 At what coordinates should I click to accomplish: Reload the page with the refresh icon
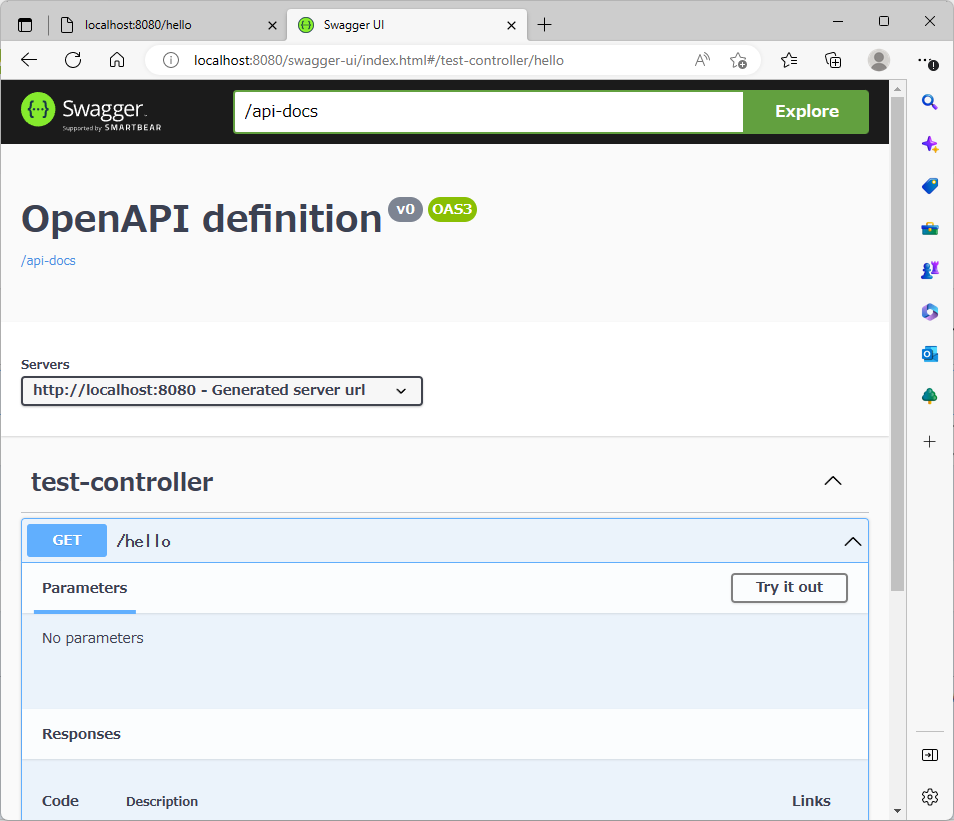[x=73, y=60]
